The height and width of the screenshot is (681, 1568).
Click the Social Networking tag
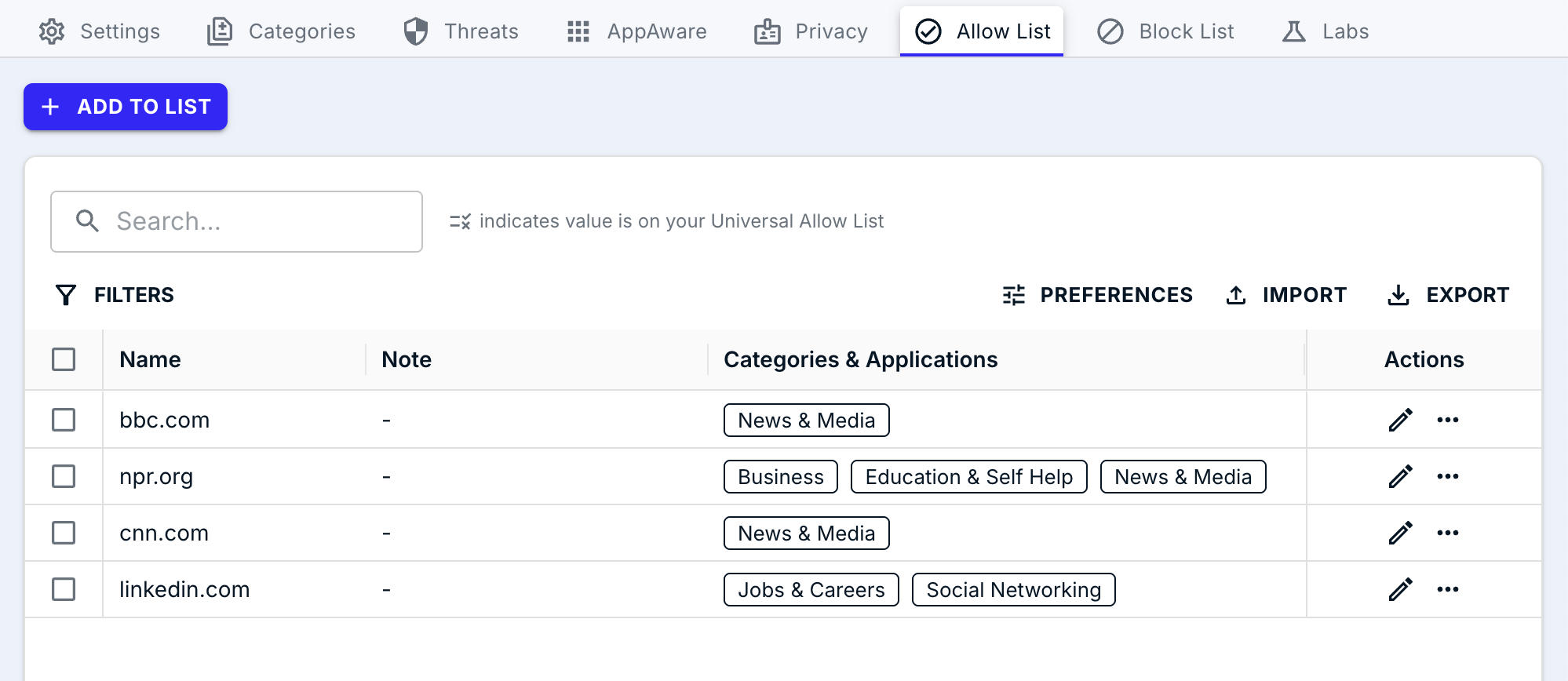1014,589
